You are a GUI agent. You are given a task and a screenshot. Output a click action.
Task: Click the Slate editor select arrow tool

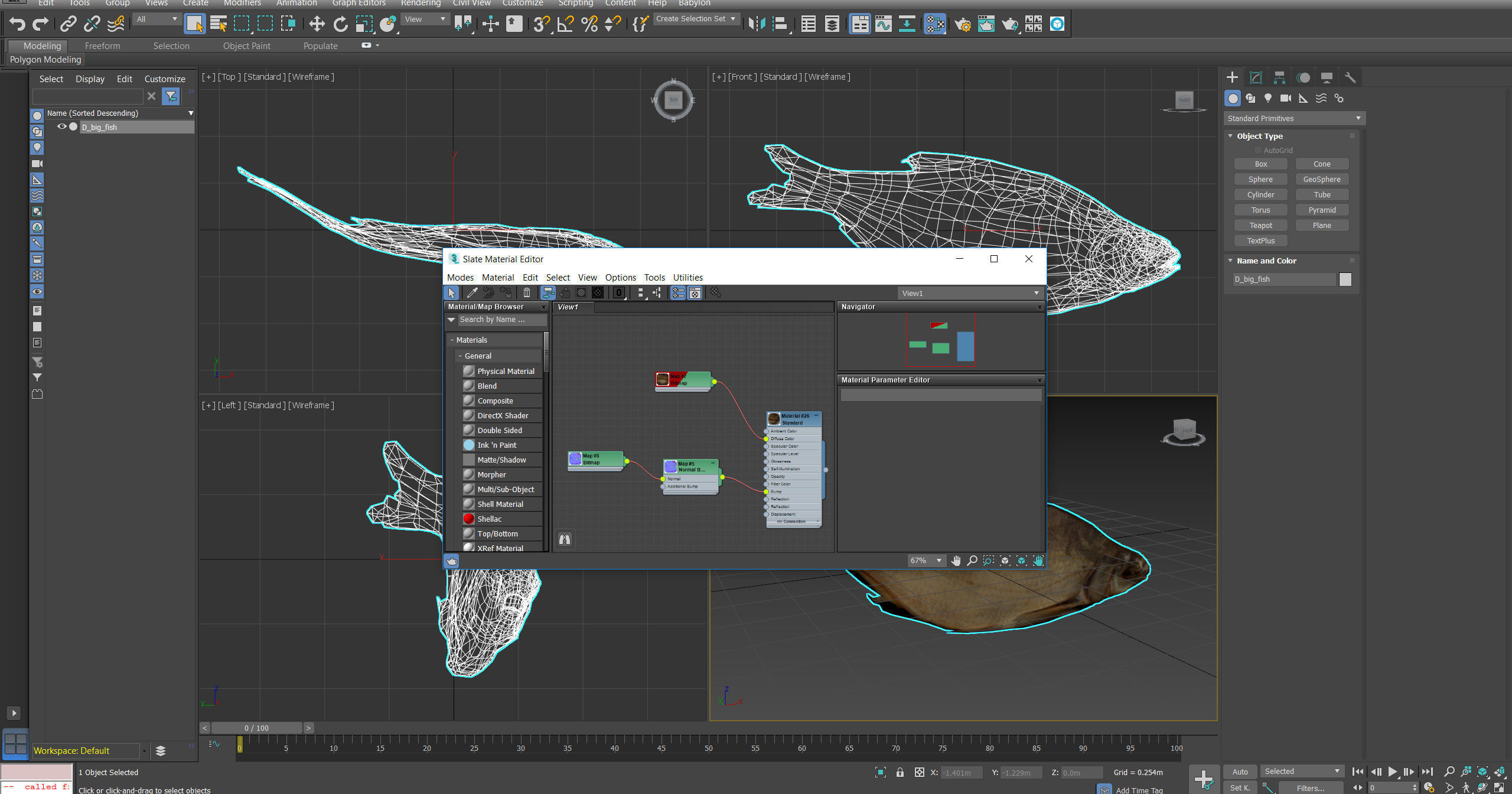coord(452,293)
